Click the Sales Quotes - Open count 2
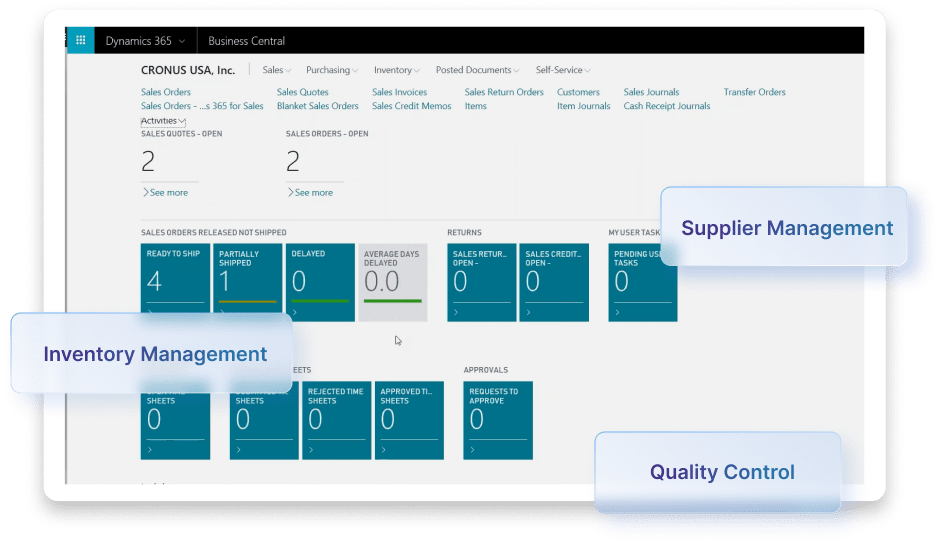This screenshot has width=938, height=544. (148, 162)
